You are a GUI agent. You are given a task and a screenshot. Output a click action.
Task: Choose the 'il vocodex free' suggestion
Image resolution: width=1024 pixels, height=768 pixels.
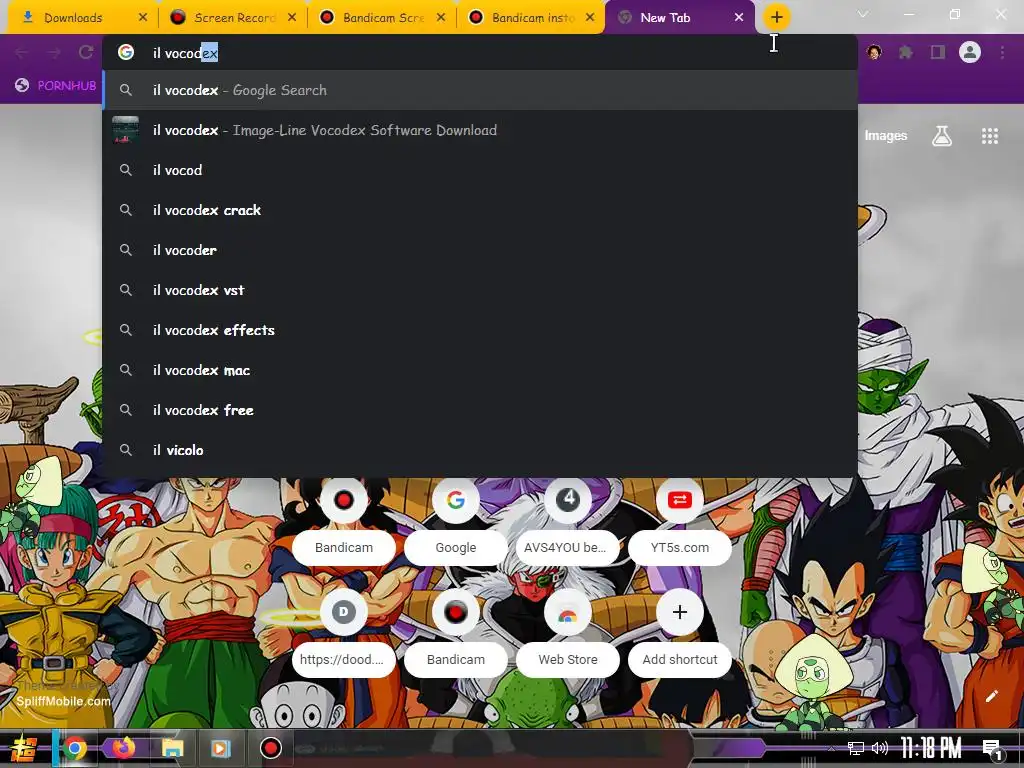tap(480, 410)
